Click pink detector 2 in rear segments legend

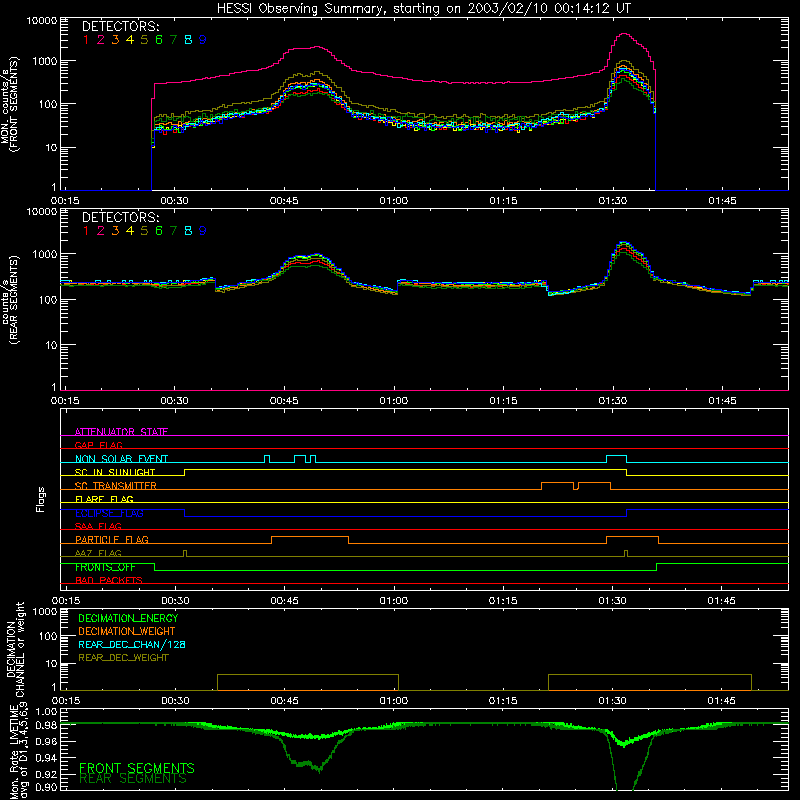pos(101,231)
